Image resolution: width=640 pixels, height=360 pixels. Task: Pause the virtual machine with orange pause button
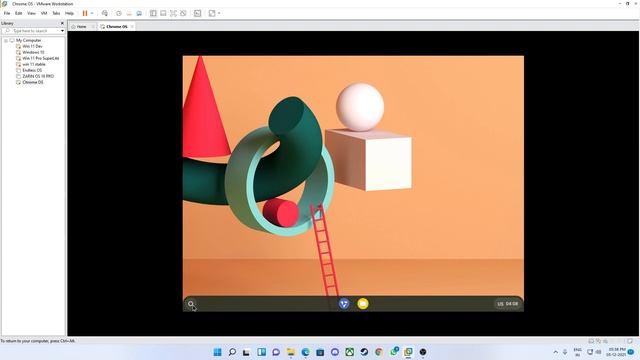click(85, 13)
